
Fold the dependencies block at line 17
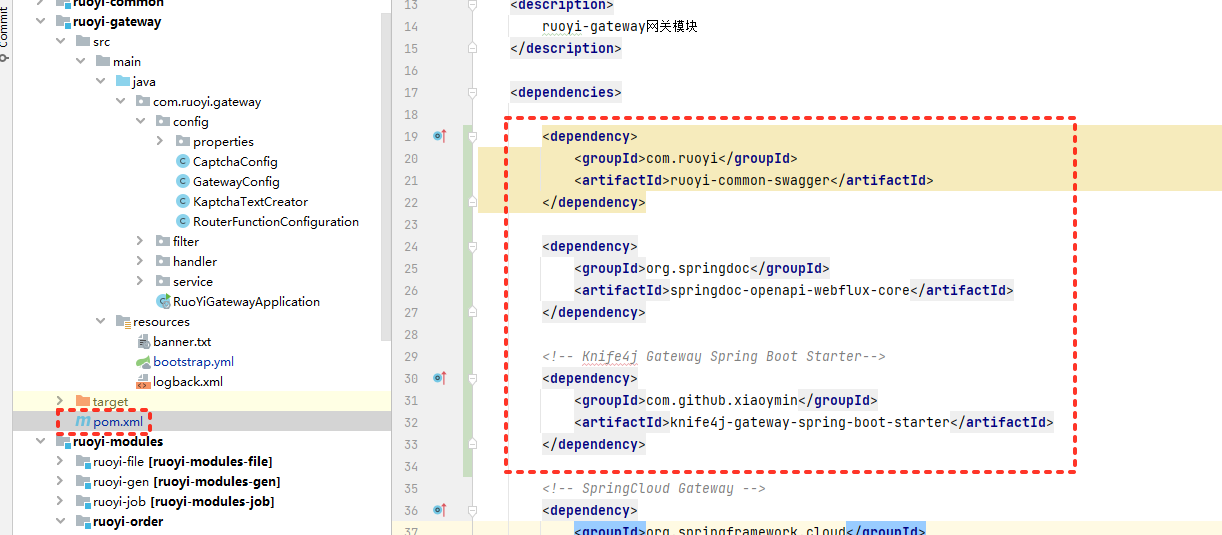coord(472,92)
